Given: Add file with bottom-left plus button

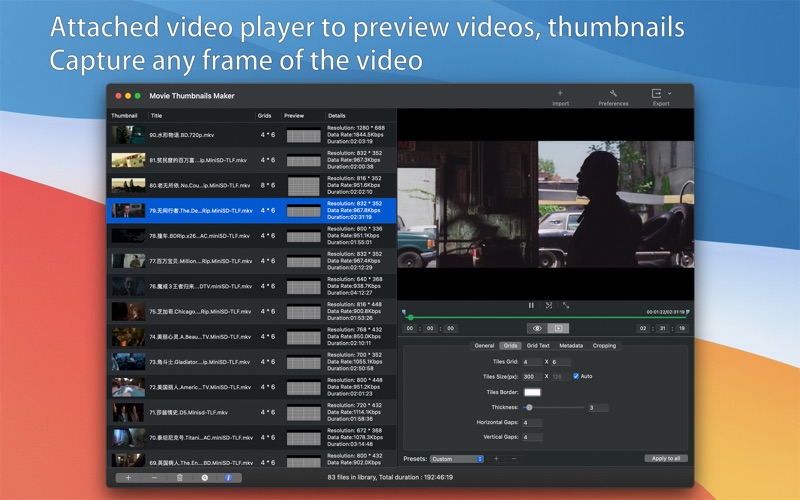Looking at the screenshot, I should pyautogui.click(x=128, y=478).
